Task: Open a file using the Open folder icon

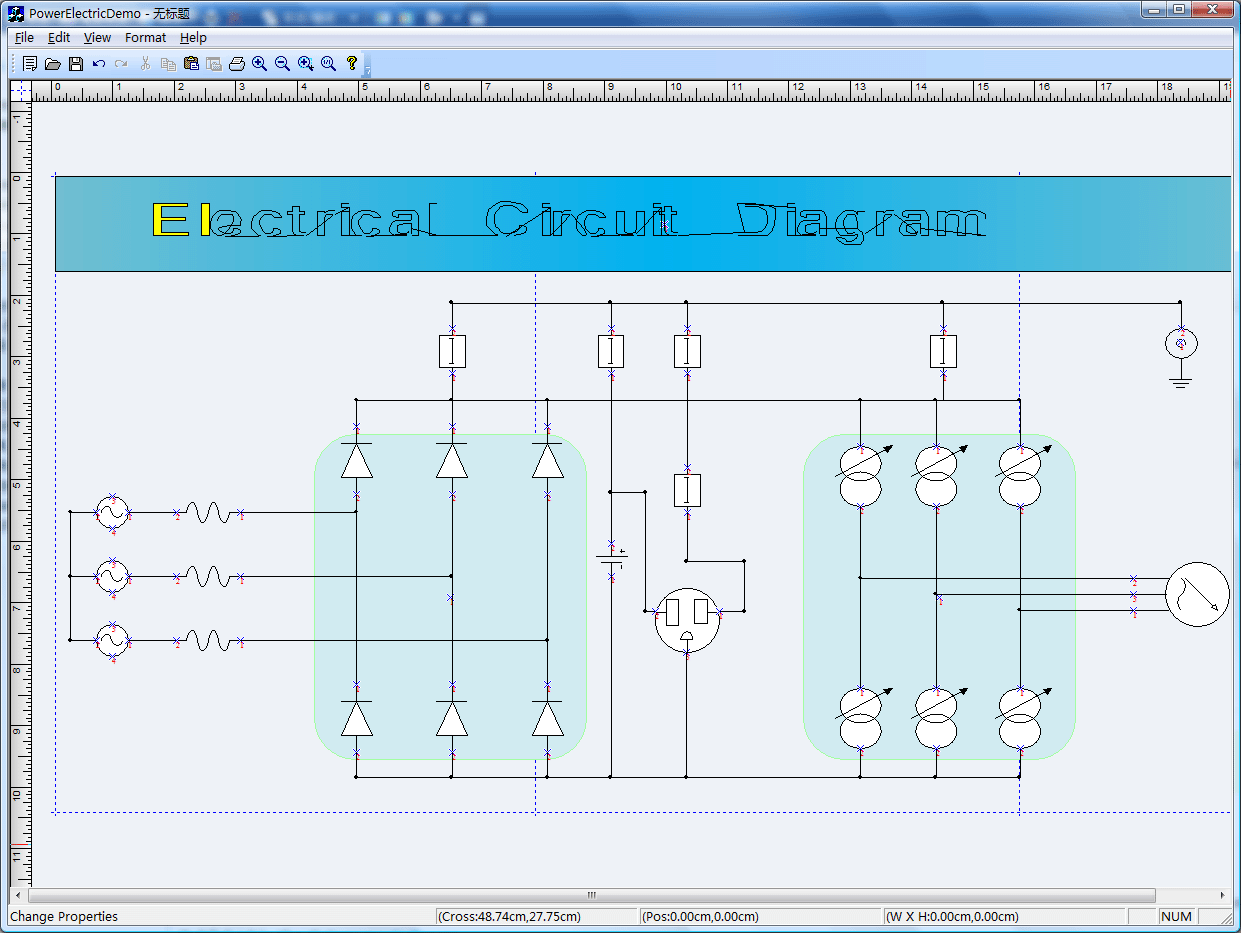Action: (x=53, y=63)
